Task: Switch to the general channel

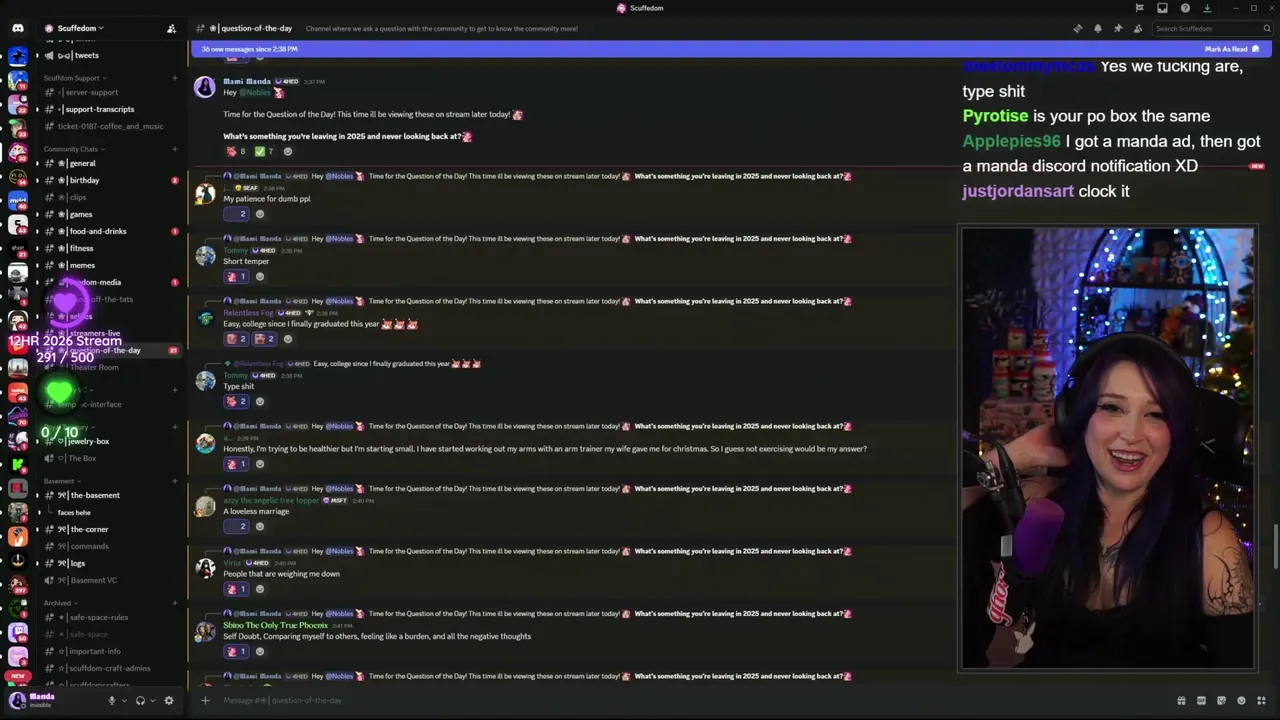Action: point(110,163)
